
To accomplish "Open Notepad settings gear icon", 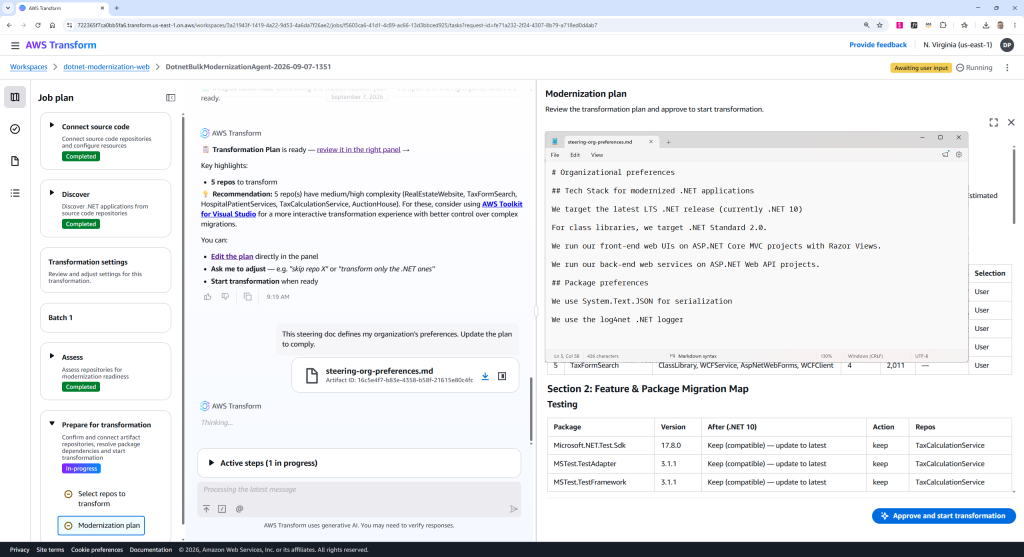I will click(959, 155).
